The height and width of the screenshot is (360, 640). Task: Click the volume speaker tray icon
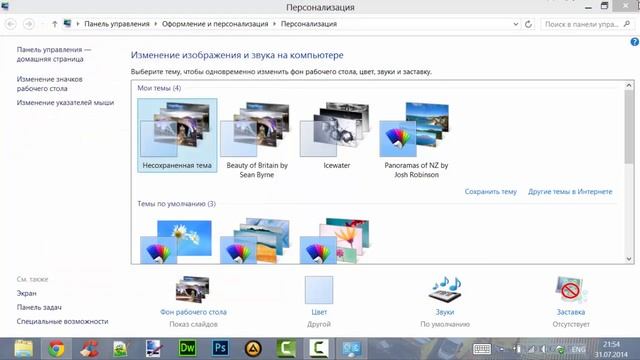coord(543,349)
